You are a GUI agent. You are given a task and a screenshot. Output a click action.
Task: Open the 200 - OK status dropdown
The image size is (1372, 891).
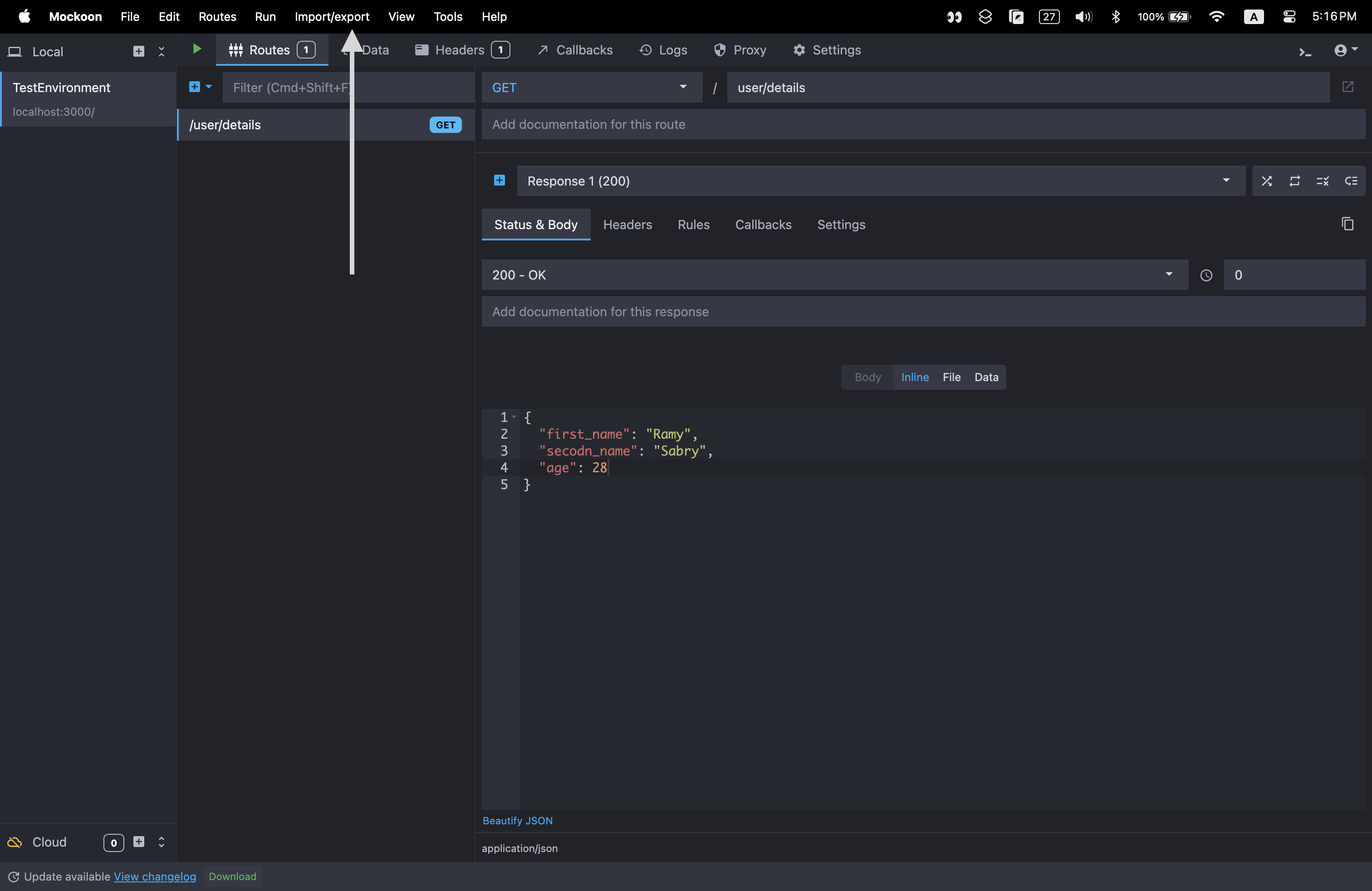(834, 275)
